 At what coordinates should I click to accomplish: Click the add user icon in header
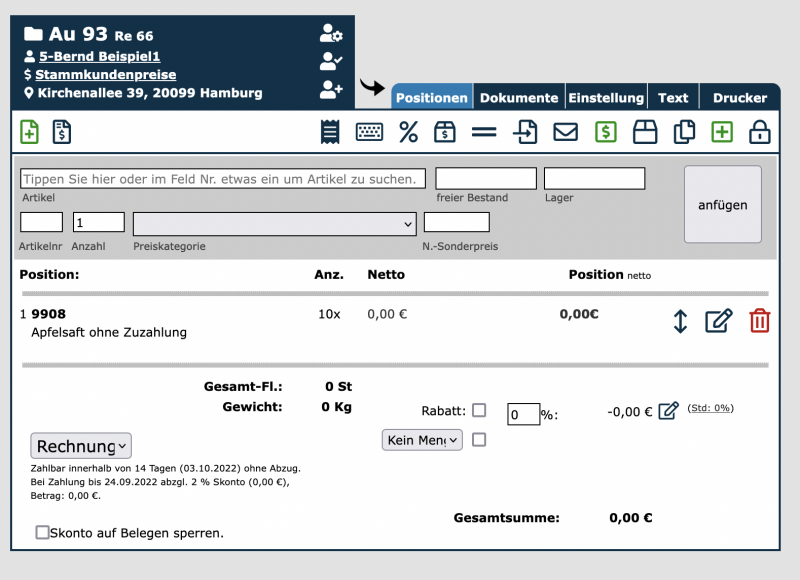coord(331,90)
